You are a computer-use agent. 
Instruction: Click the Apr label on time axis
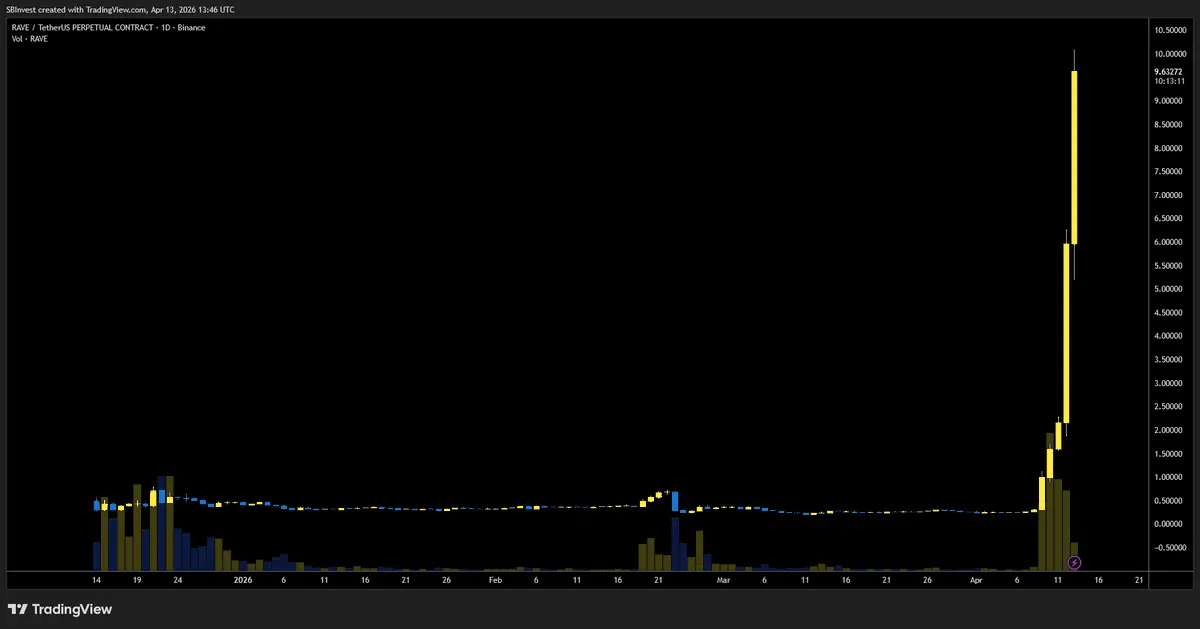977,579
